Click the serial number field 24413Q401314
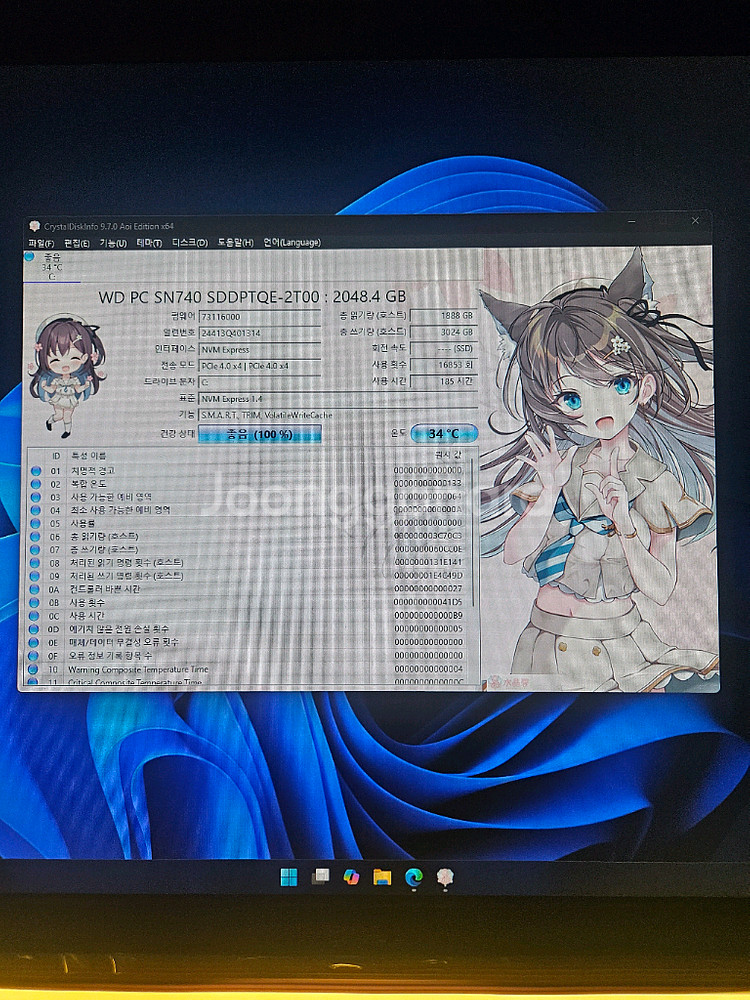This screenshot has height=1000, width=750. coord(259,333)
